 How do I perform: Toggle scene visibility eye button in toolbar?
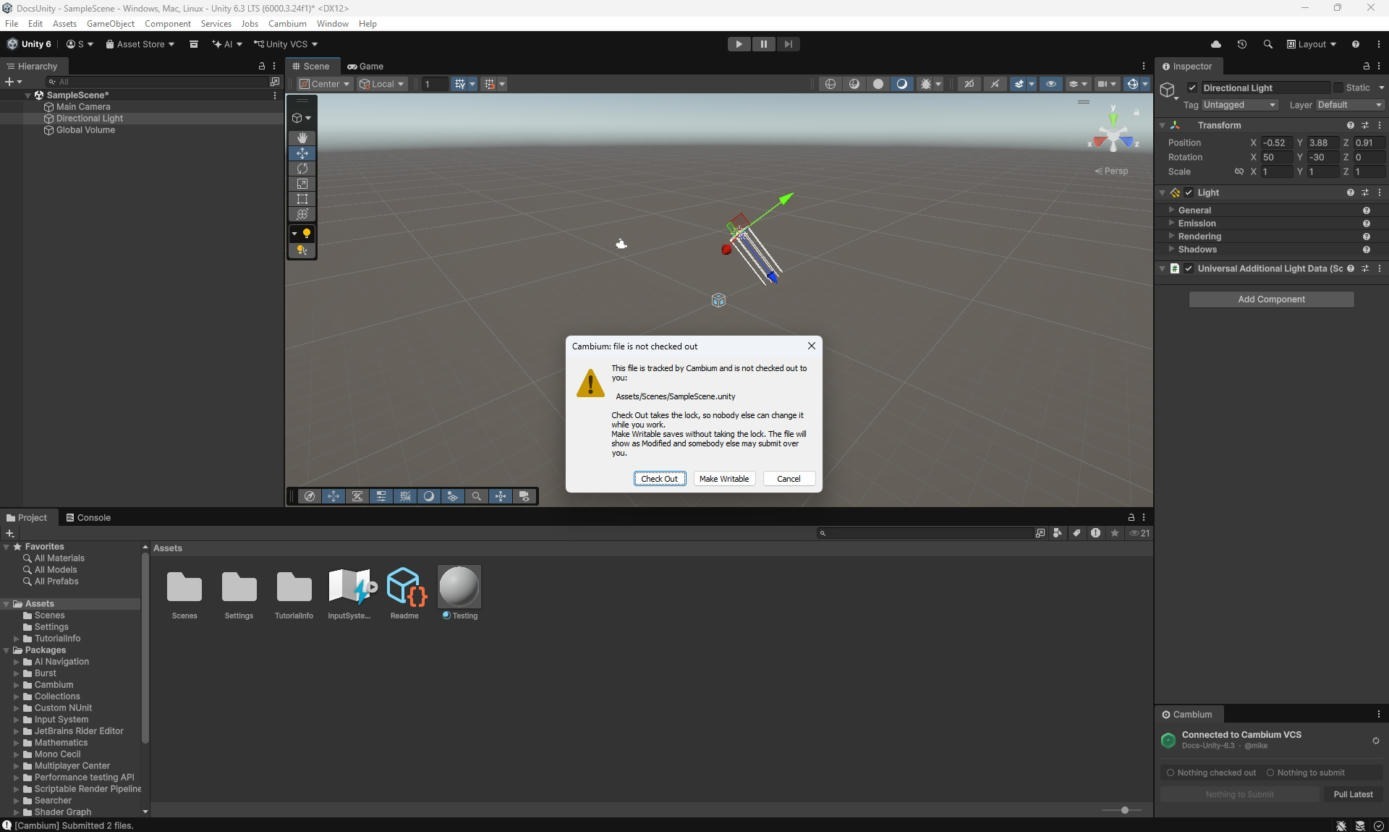1051,84
